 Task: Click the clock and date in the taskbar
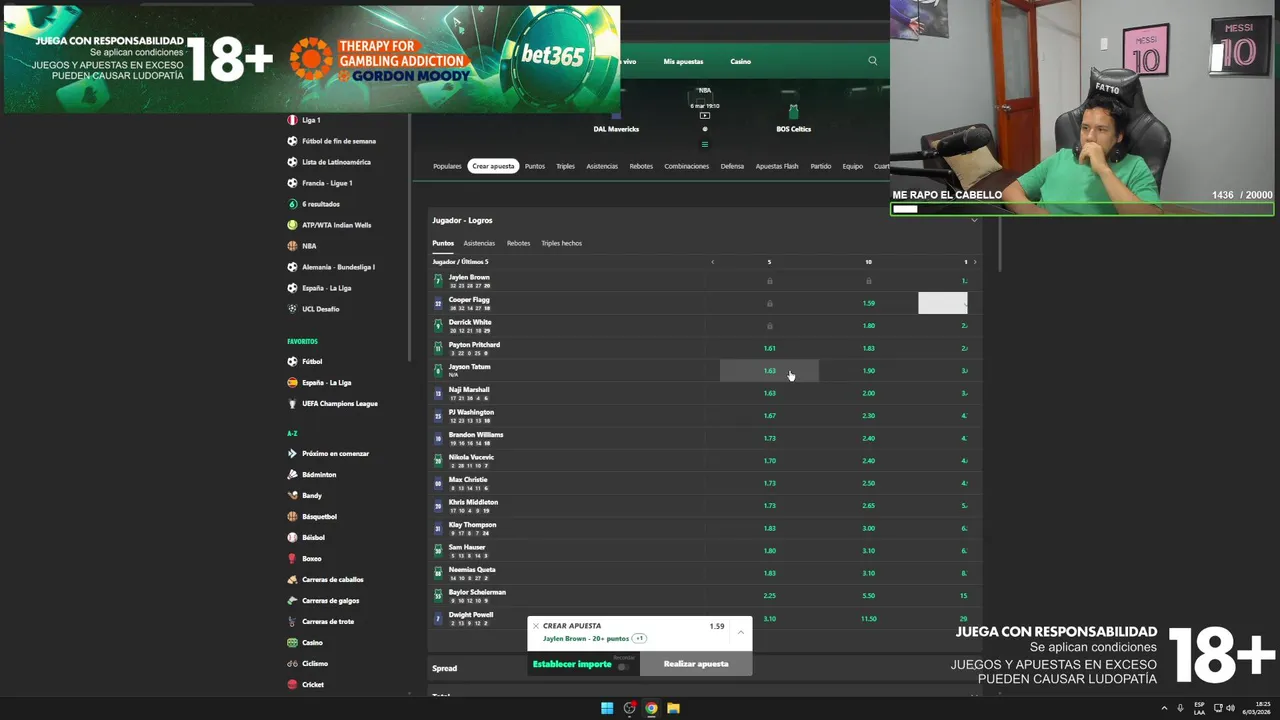coord(1256,708)
